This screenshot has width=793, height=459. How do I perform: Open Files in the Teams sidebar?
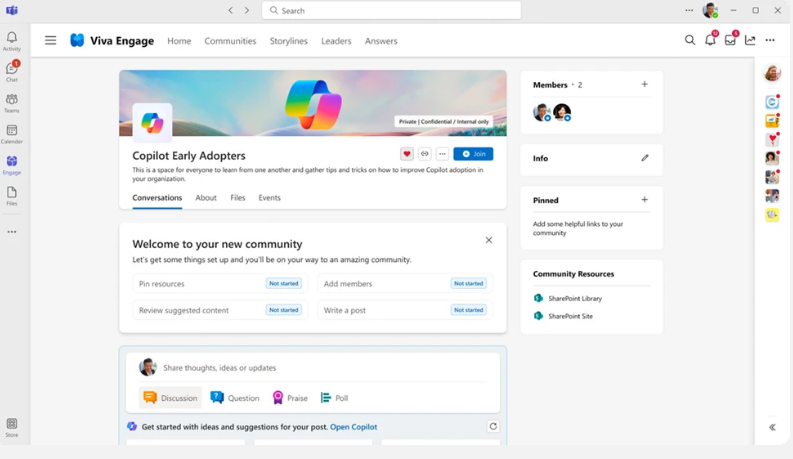click(x=12, y=196)
